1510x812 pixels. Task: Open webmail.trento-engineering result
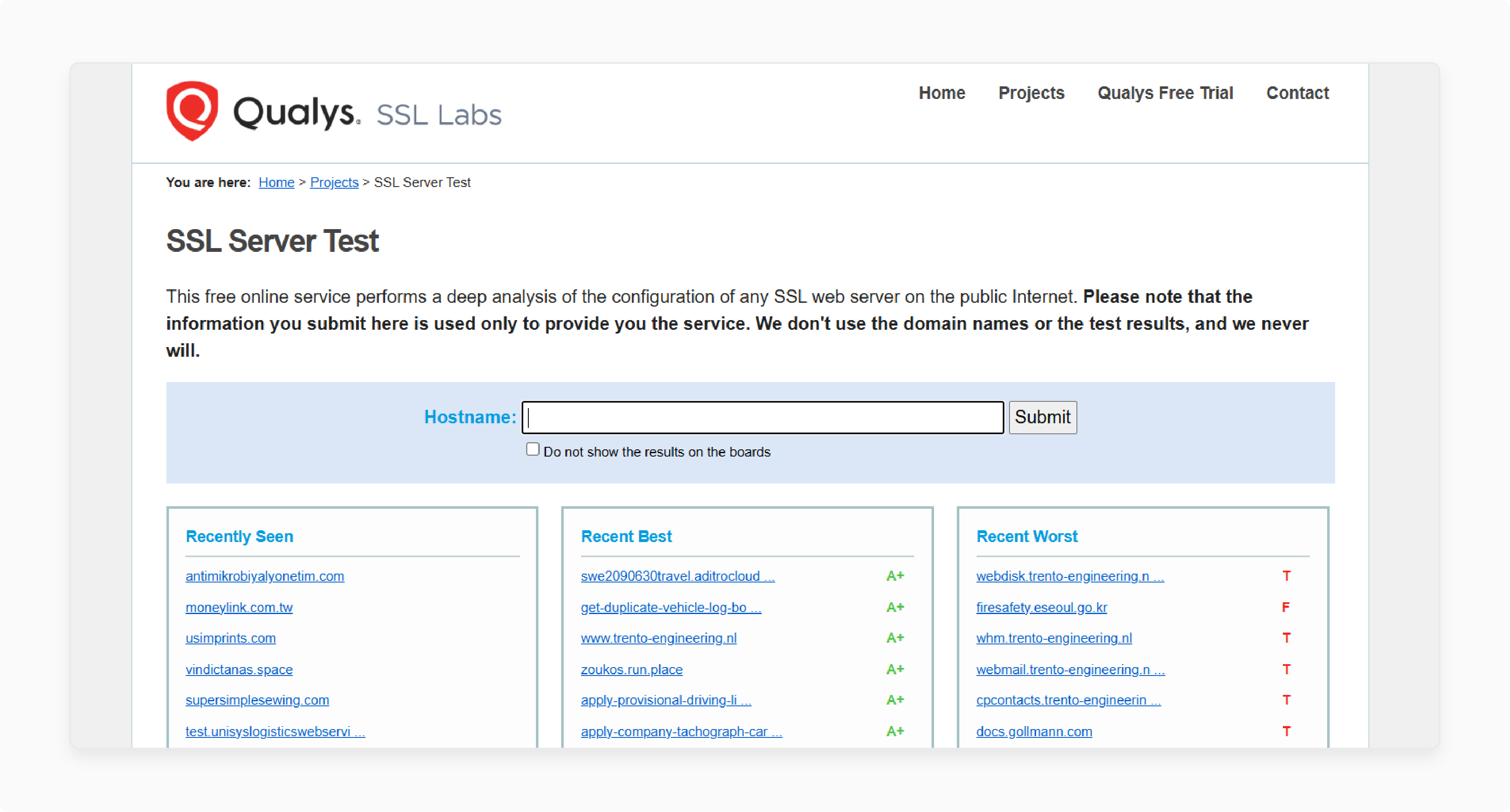pyautogui.click(x=1071, y=669)
